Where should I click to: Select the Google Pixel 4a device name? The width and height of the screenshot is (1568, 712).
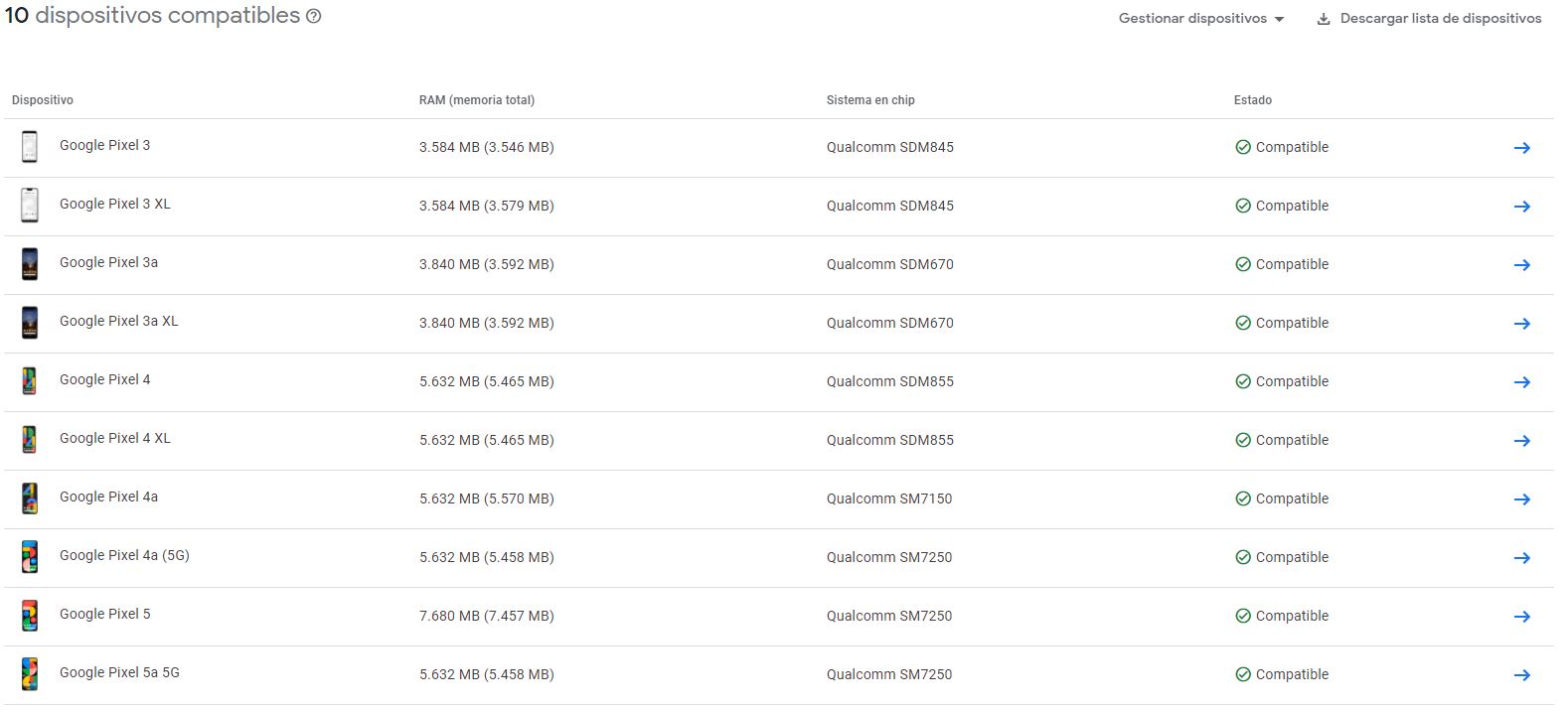pos(109,497)
